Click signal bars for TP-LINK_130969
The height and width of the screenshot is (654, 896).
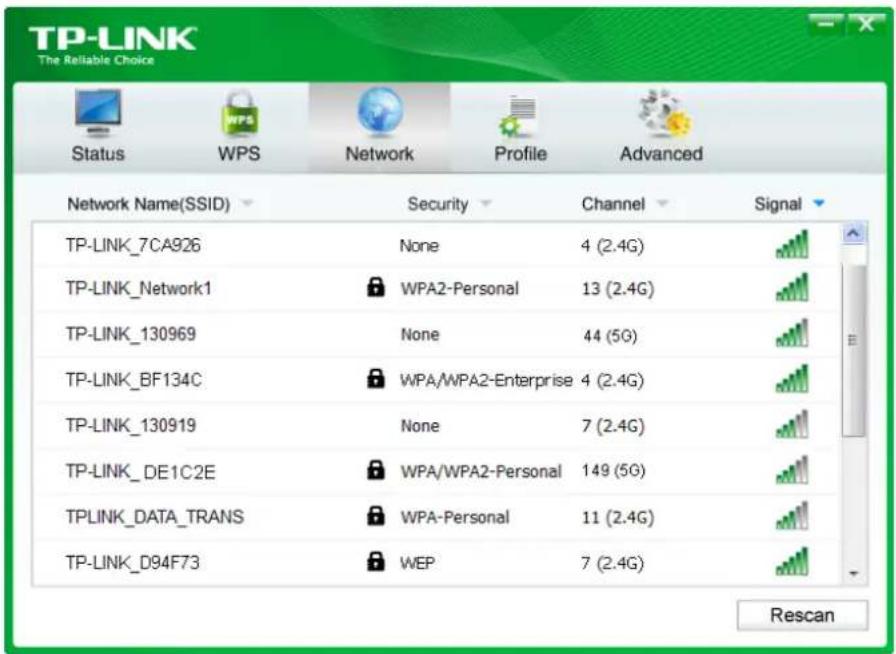(x=792, y=333)
